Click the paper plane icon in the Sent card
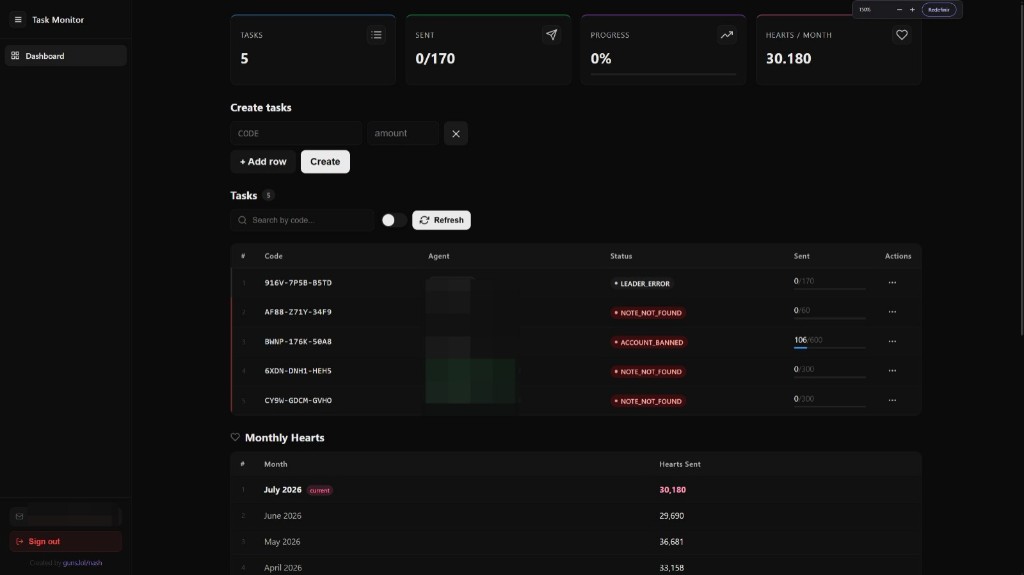The height and width of the screenshot is (575, 1024). point(552,35)
